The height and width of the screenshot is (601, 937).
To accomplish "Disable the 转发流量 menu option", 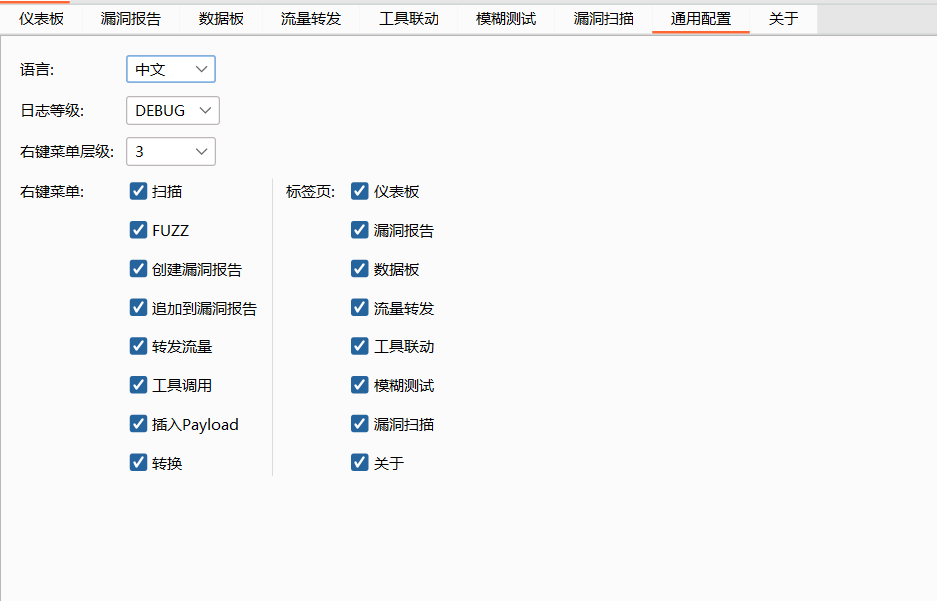I will coord(138,346).
